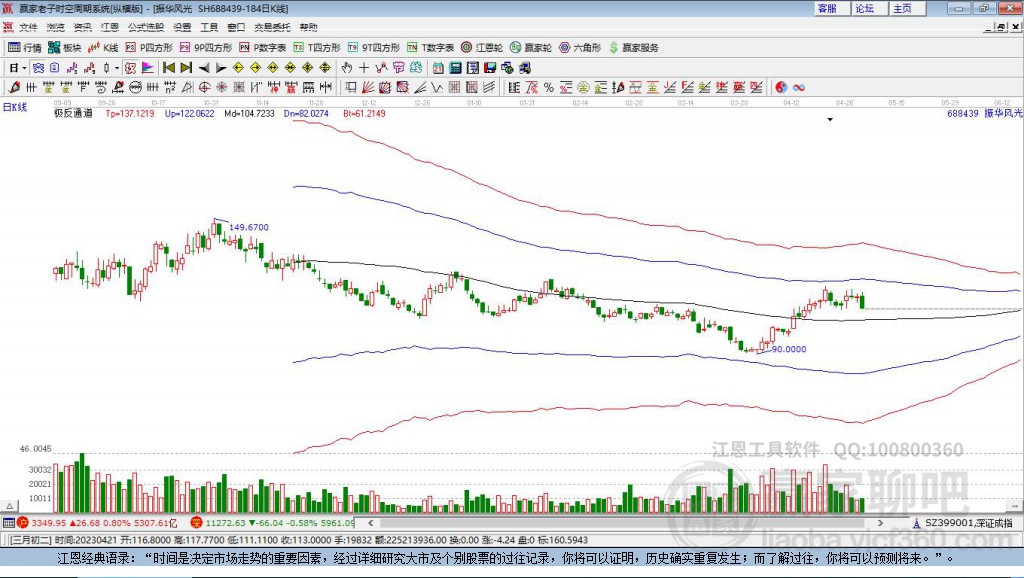
Task: Step chart left with black left arrow
Action: [204, 68]
